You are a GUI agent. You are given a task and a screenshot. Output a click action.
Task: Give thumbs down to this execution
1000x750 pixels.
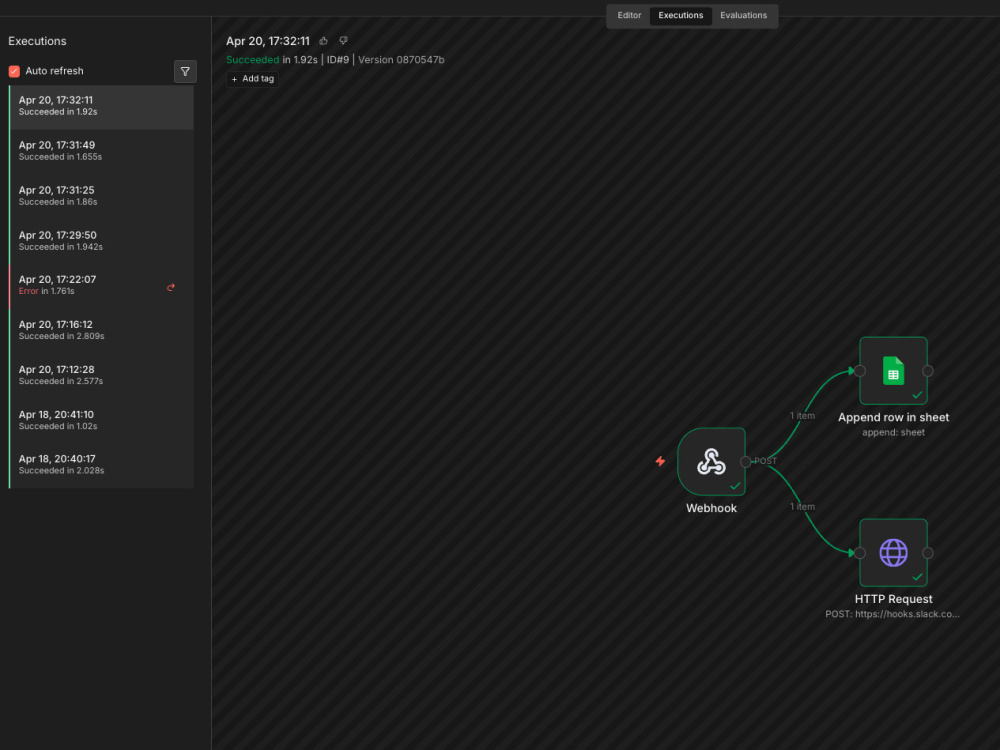tap(343, 41)
